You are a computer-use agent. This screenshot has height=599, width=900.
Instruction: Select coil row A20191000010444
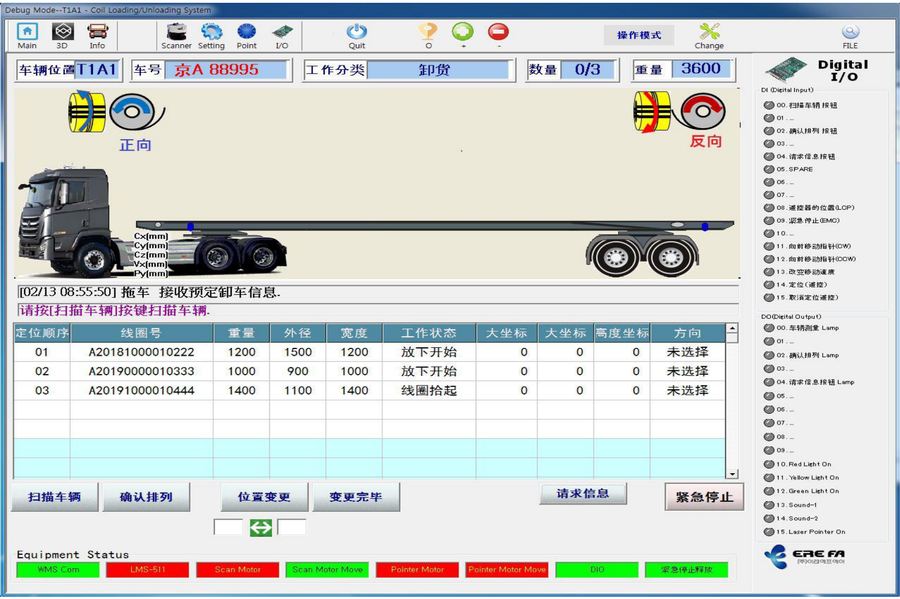coord(369,391)
